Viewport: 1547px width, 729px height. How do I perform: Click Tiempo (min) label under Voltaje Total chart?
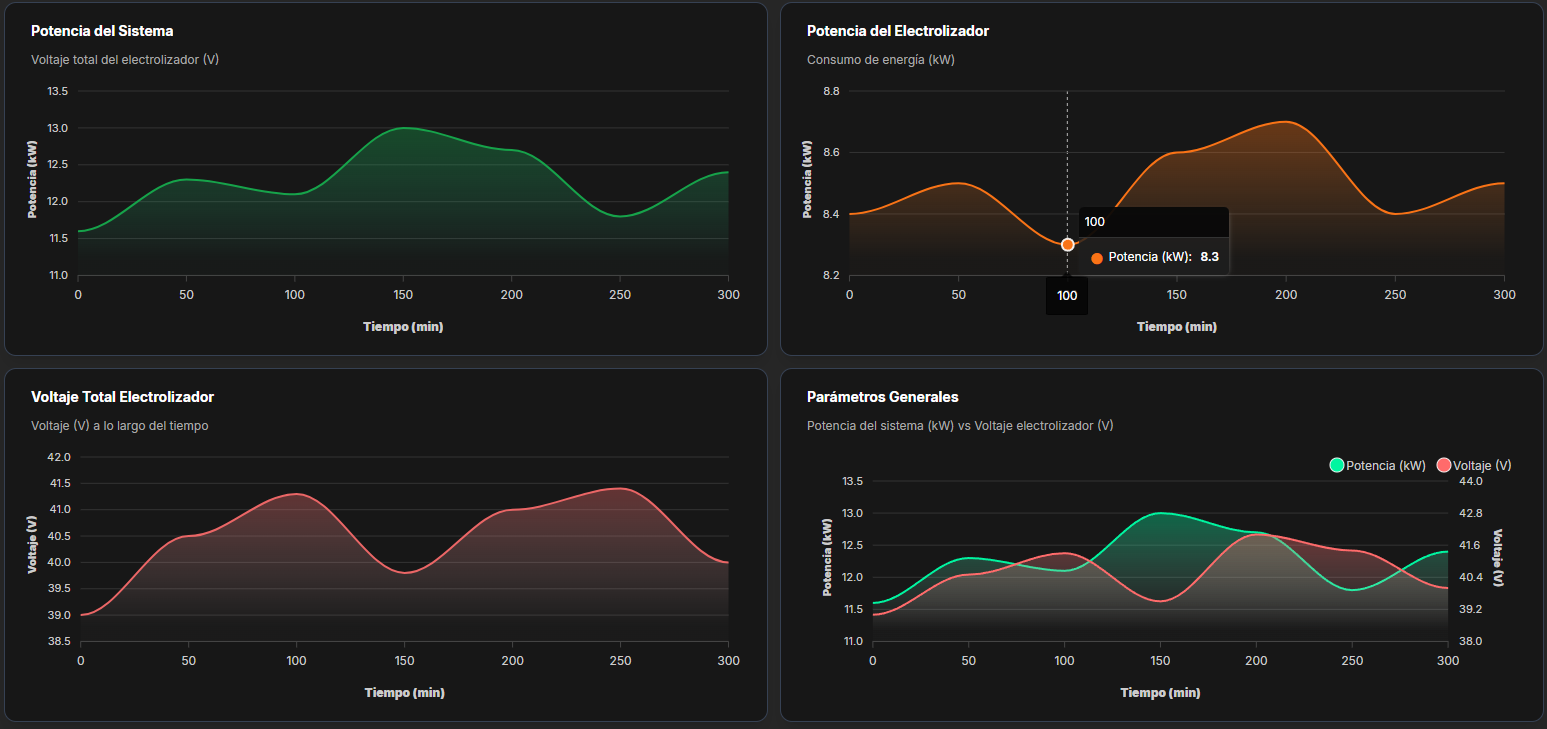[x=404, y=692]
